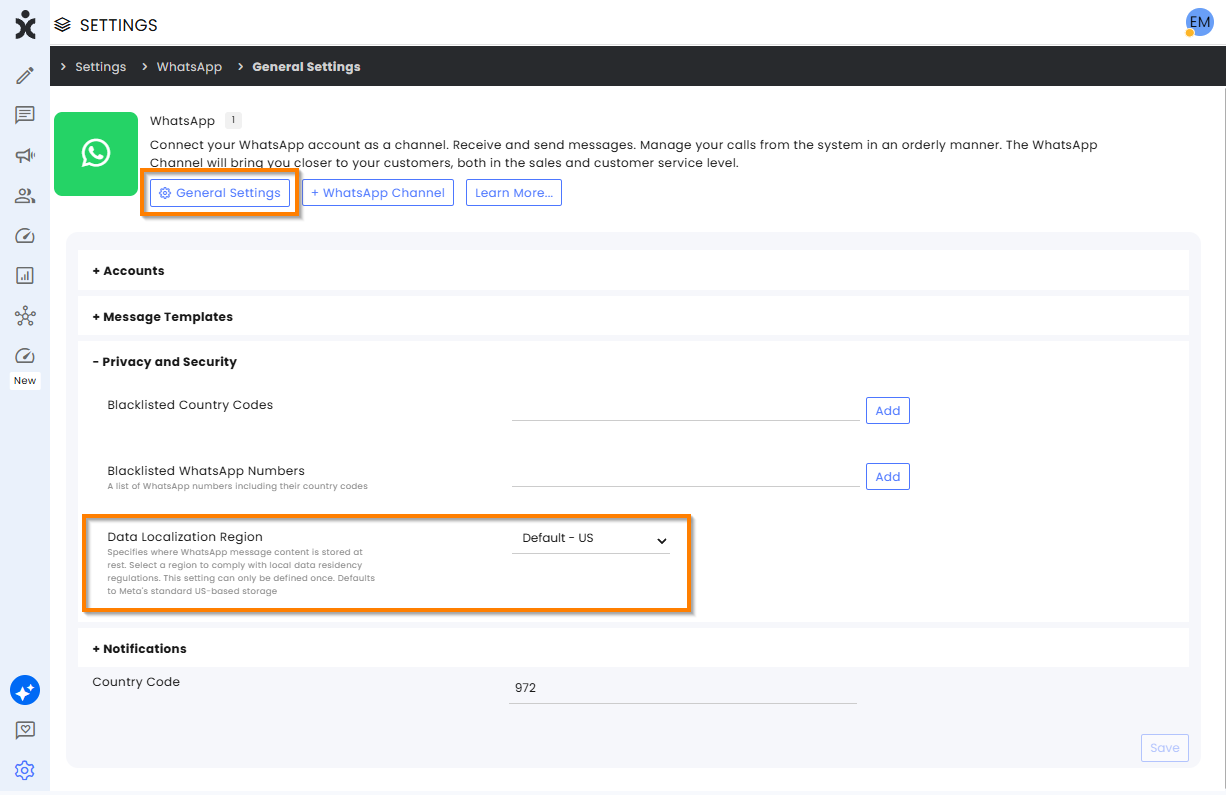
Task: Open the heart feedback chat icon
Action: click(25, 731)
